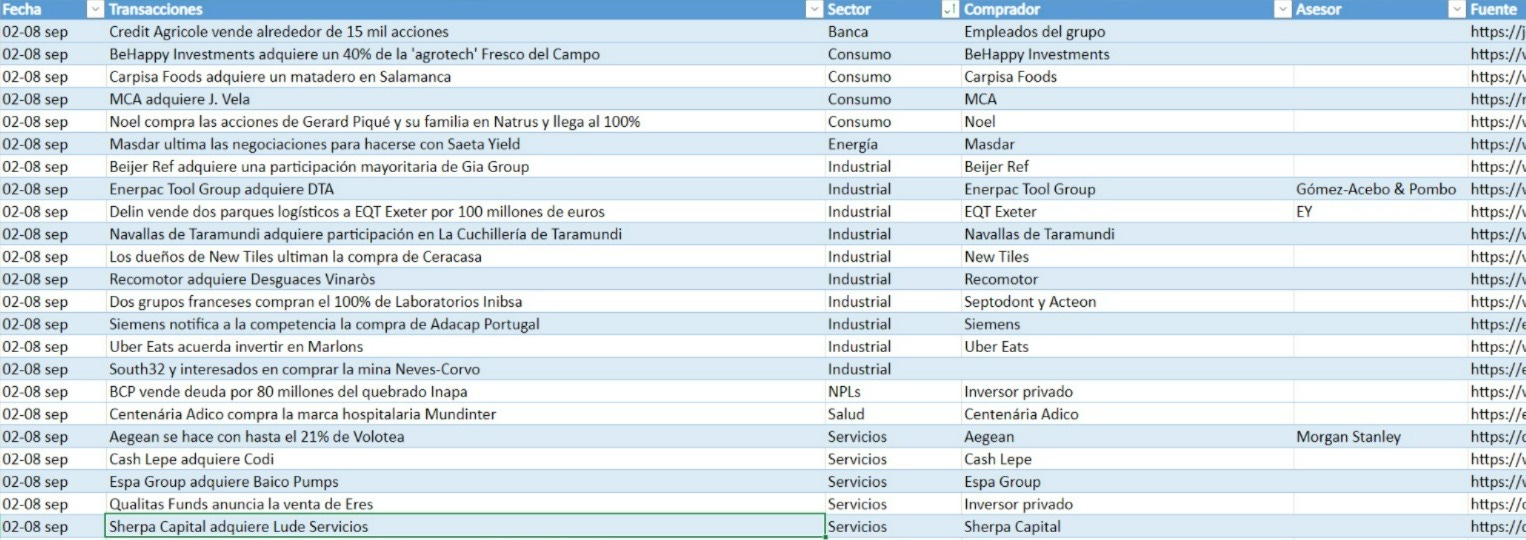The width and height of the screenshot is (1526, 540).
Task: Select cell 'MCA adquiere J. Vela'
Action: tap(464, 99)
